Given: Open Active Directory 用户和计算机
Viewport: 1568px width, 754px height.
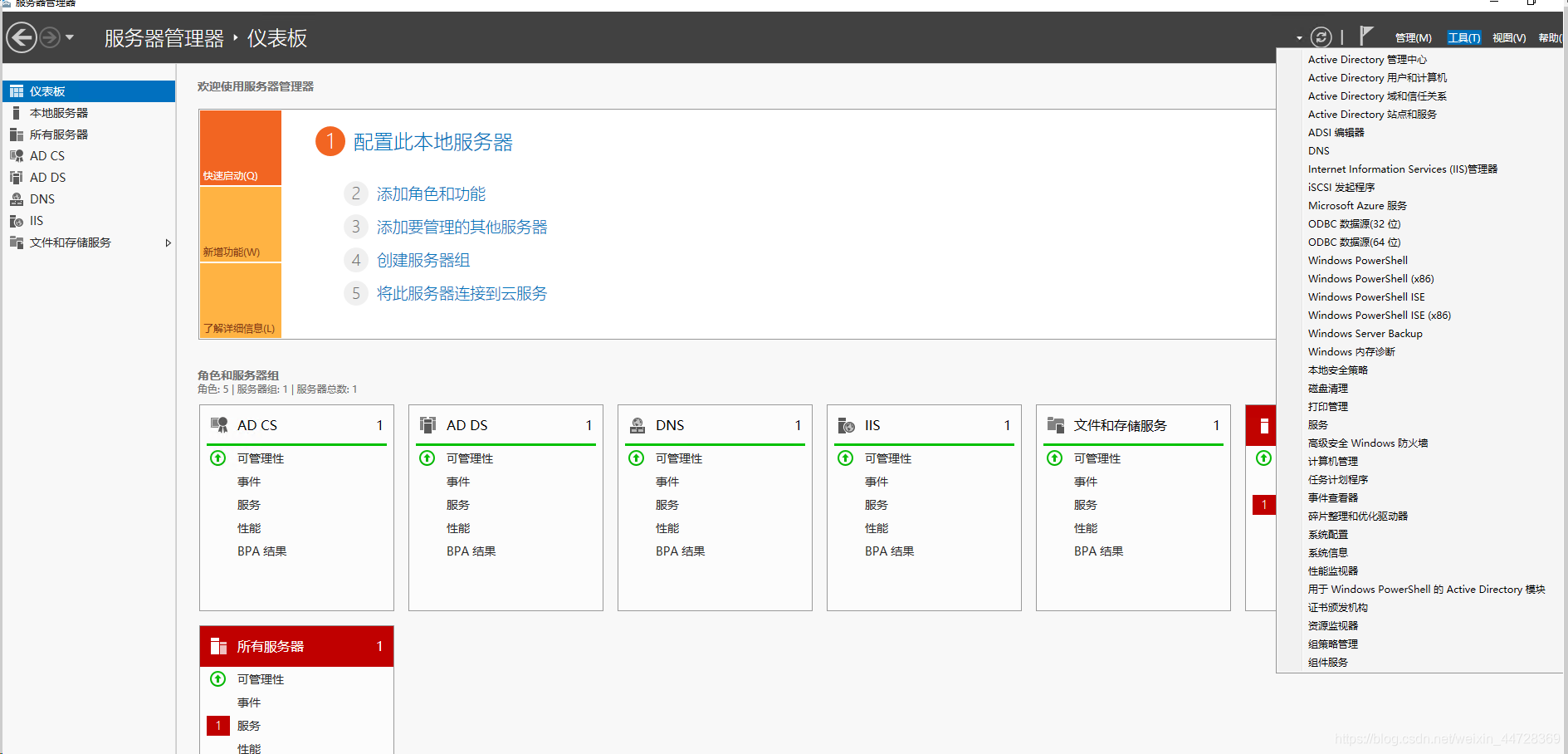Looking at the screenshot, I should coord(1377,78).
